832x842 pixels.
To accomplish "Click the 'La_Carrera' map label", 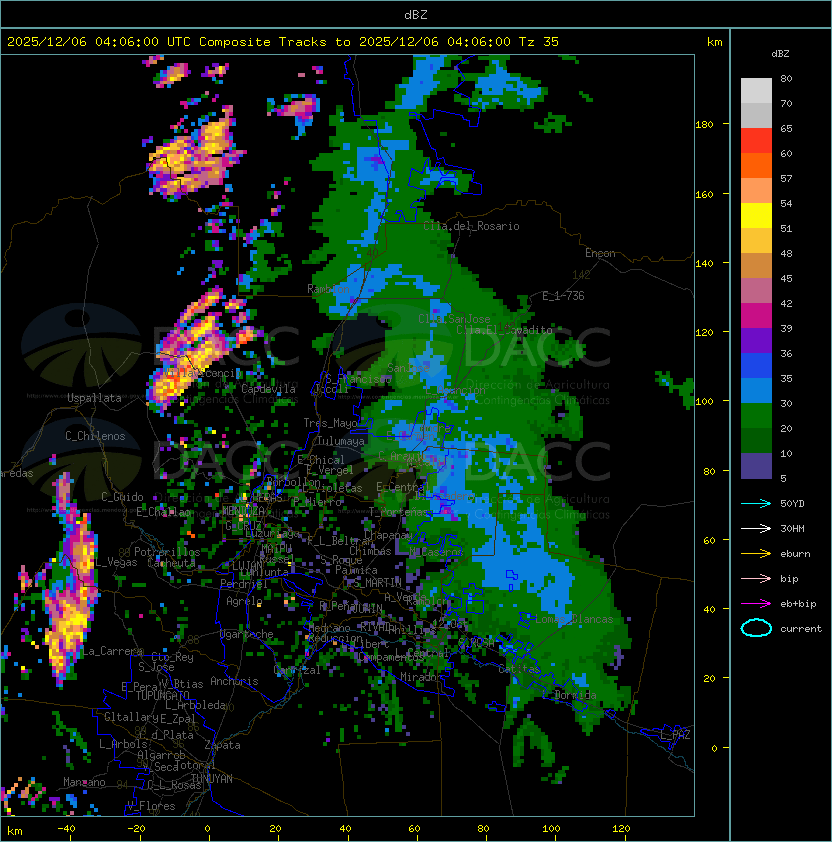I will coord(111,651).
